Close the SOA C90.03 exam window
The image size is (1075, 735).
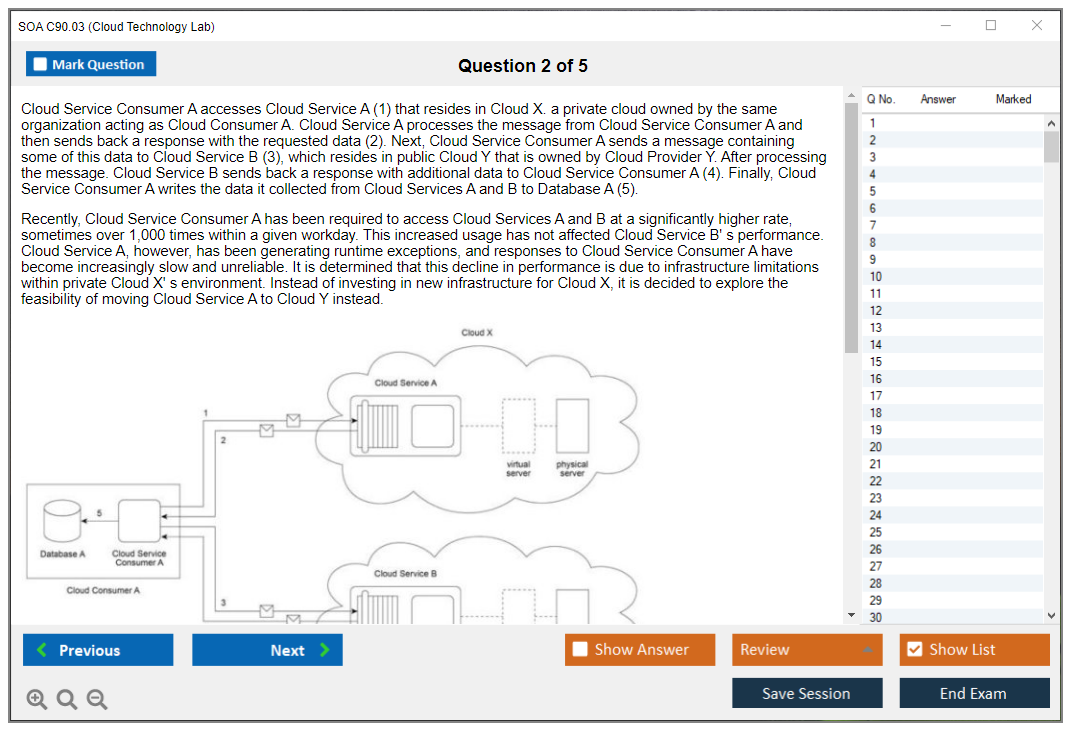1037,26
